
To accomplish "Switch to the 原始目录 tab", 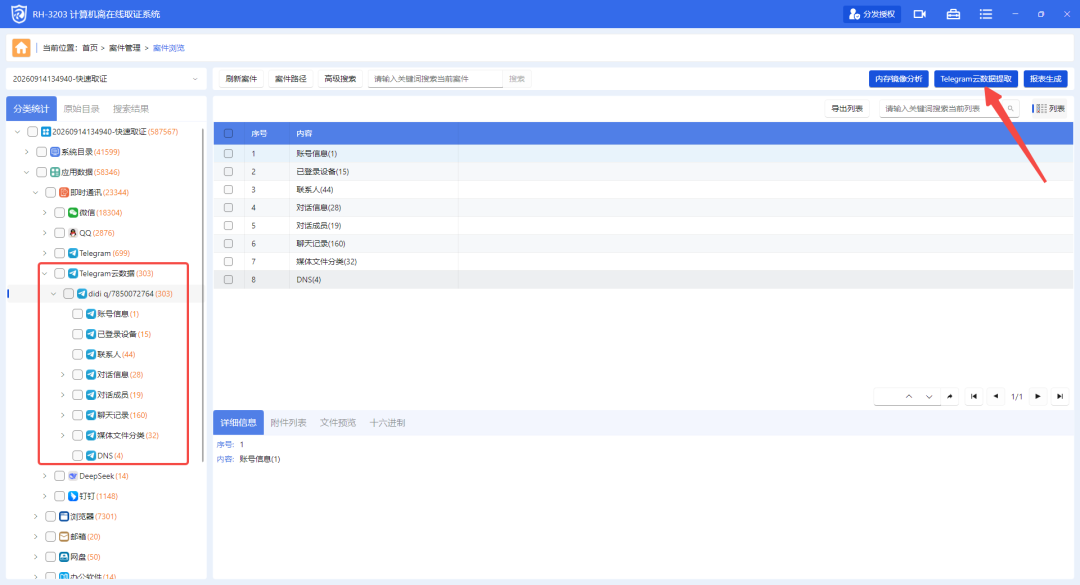I will pos(81,109).
